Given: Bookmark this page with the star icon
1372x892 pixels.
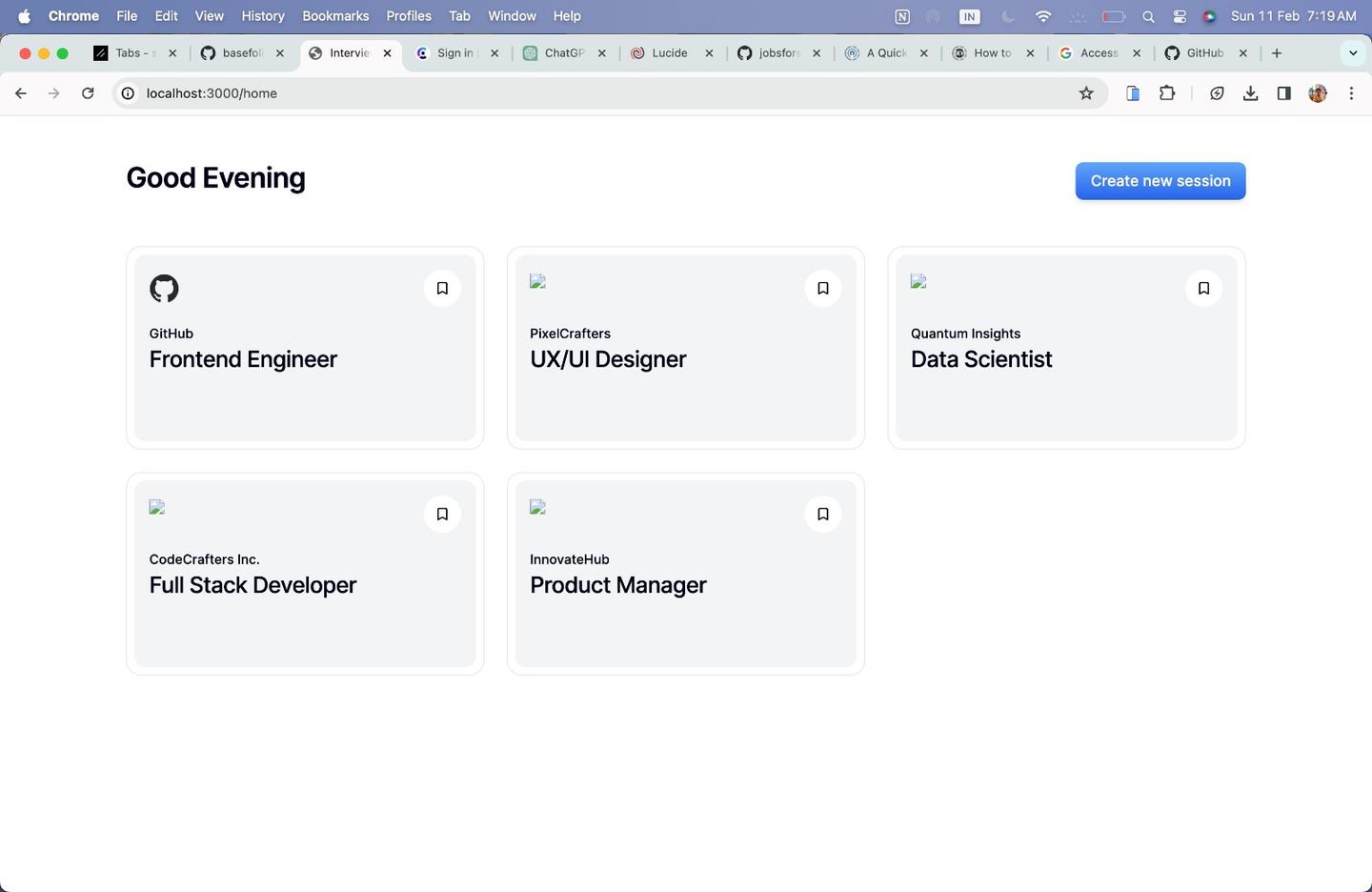Looking at the screenshot, I should point(1086,93).
